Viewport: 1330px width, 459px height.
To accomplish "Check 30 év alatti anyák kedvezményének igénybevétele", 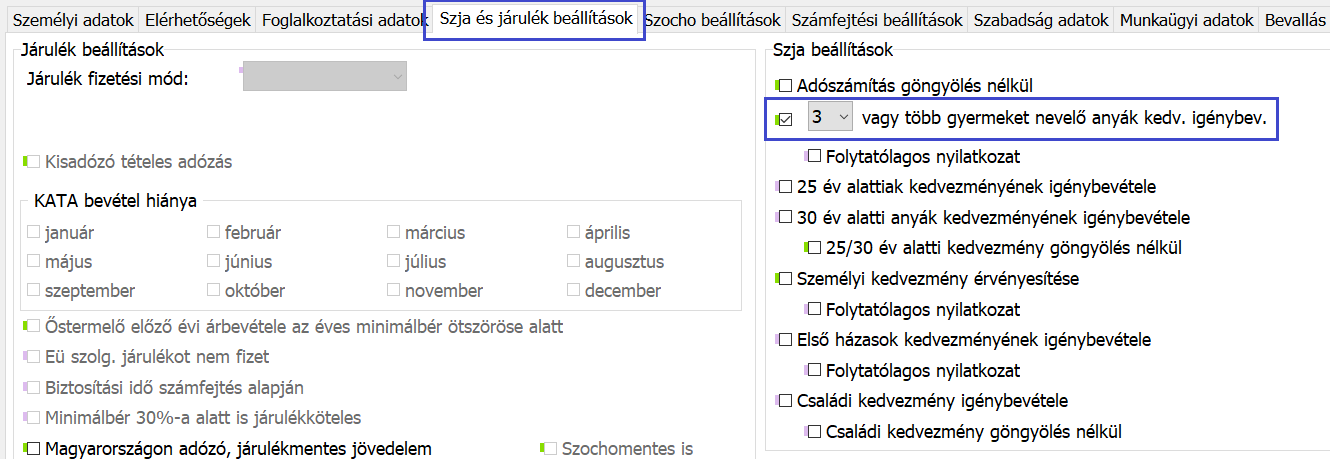I will (786, 217).
